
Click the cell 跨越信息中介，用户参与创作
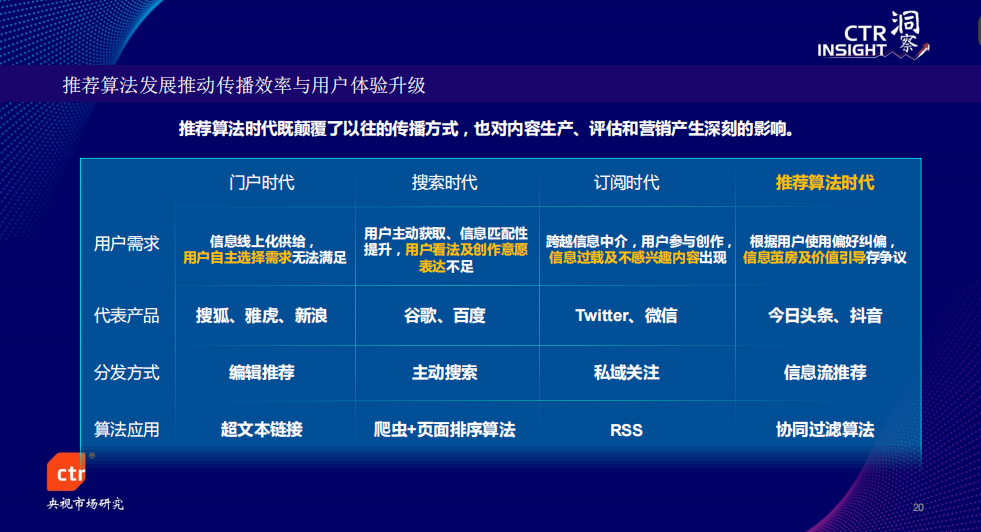[x=638, y=249]
